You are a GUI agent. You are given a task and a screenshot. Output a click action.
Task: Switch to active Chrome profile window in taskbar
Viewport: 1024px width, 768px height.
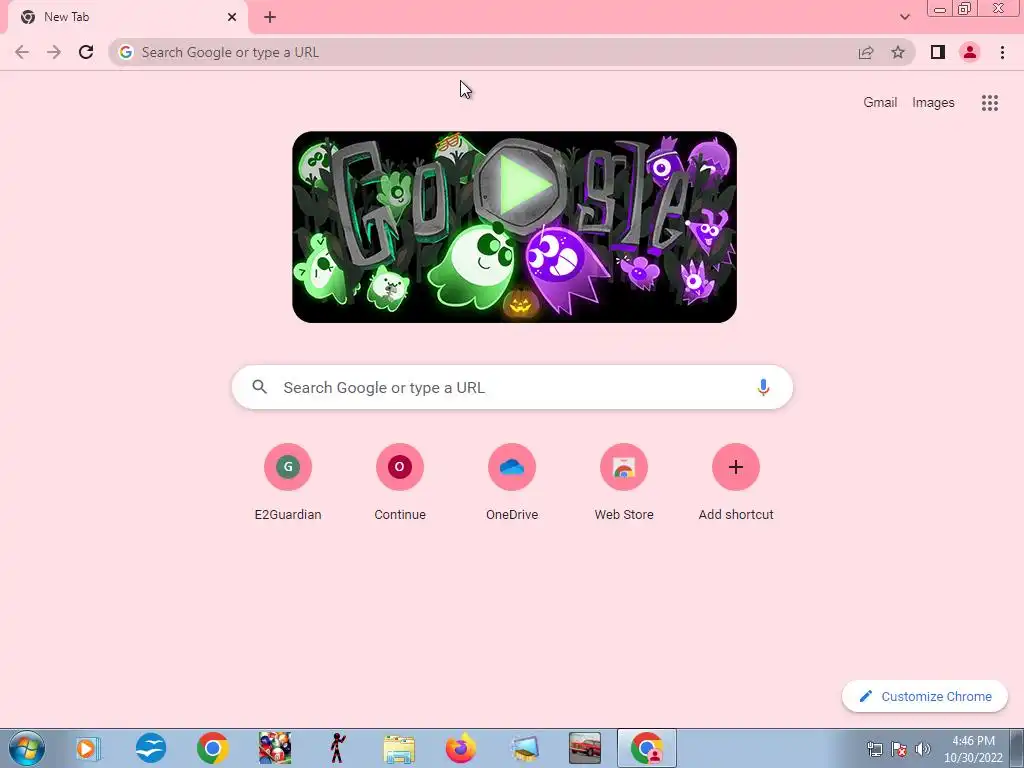click(647, 748)
